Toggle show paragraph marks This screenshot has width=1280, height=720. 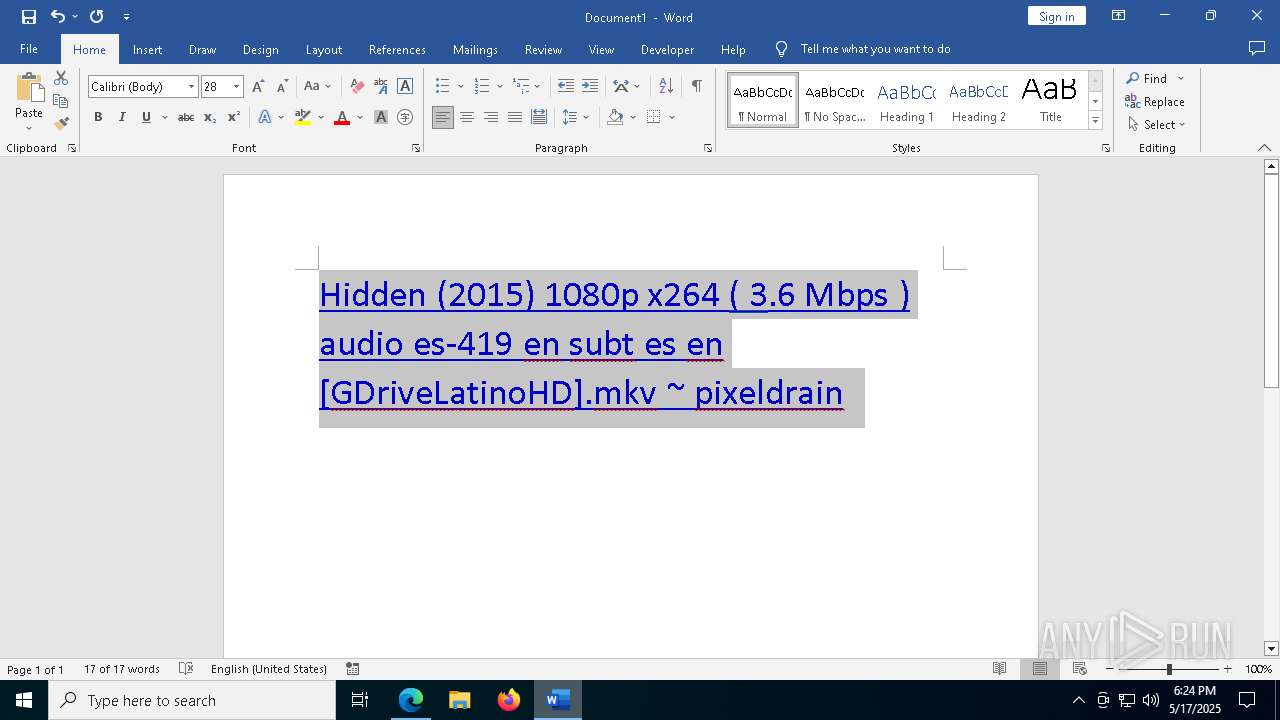(x=696, y=87)
